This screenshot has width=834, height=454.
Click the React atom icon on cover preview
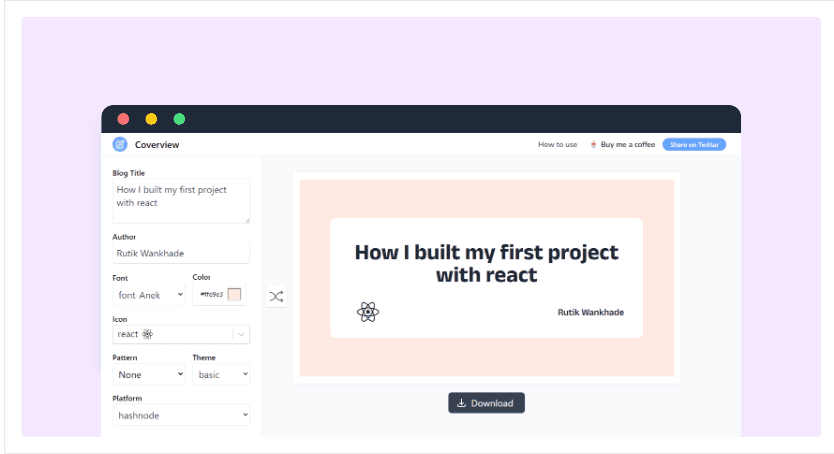368,312
